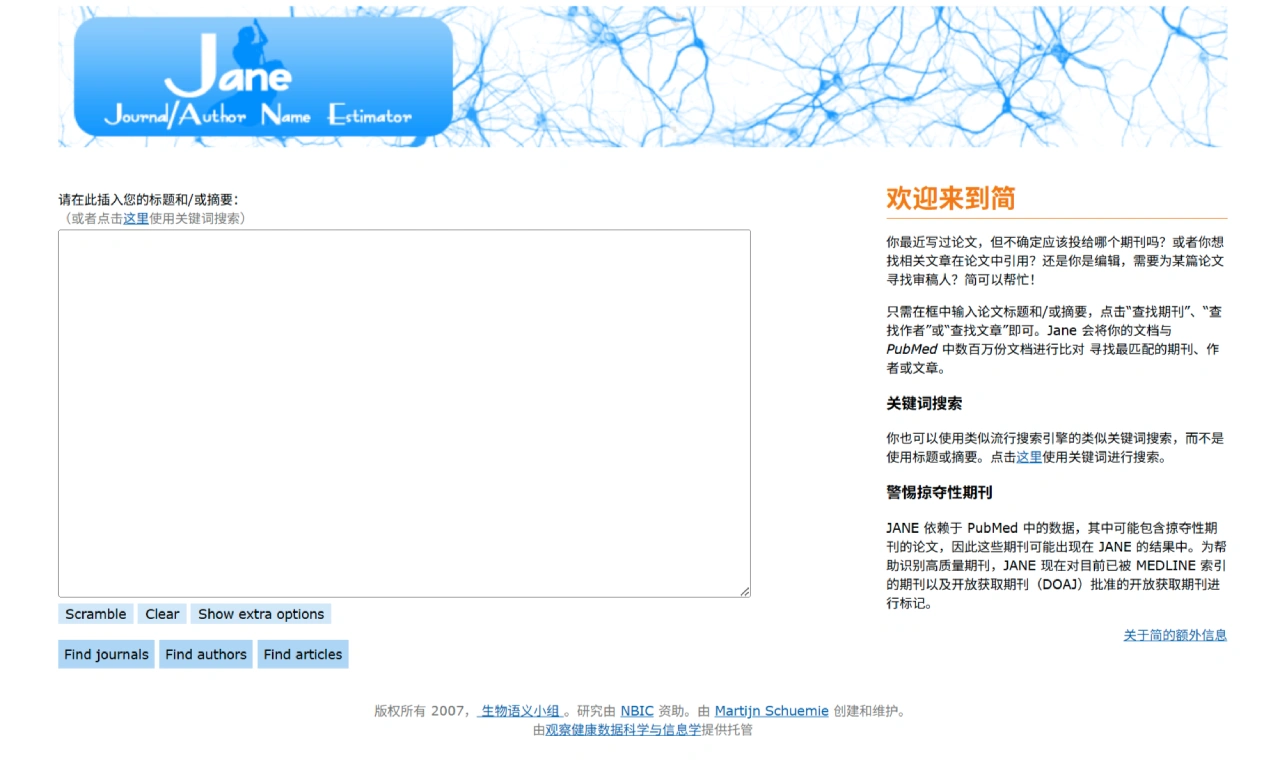
Task: Expand Show extra options
Action: 261,614
